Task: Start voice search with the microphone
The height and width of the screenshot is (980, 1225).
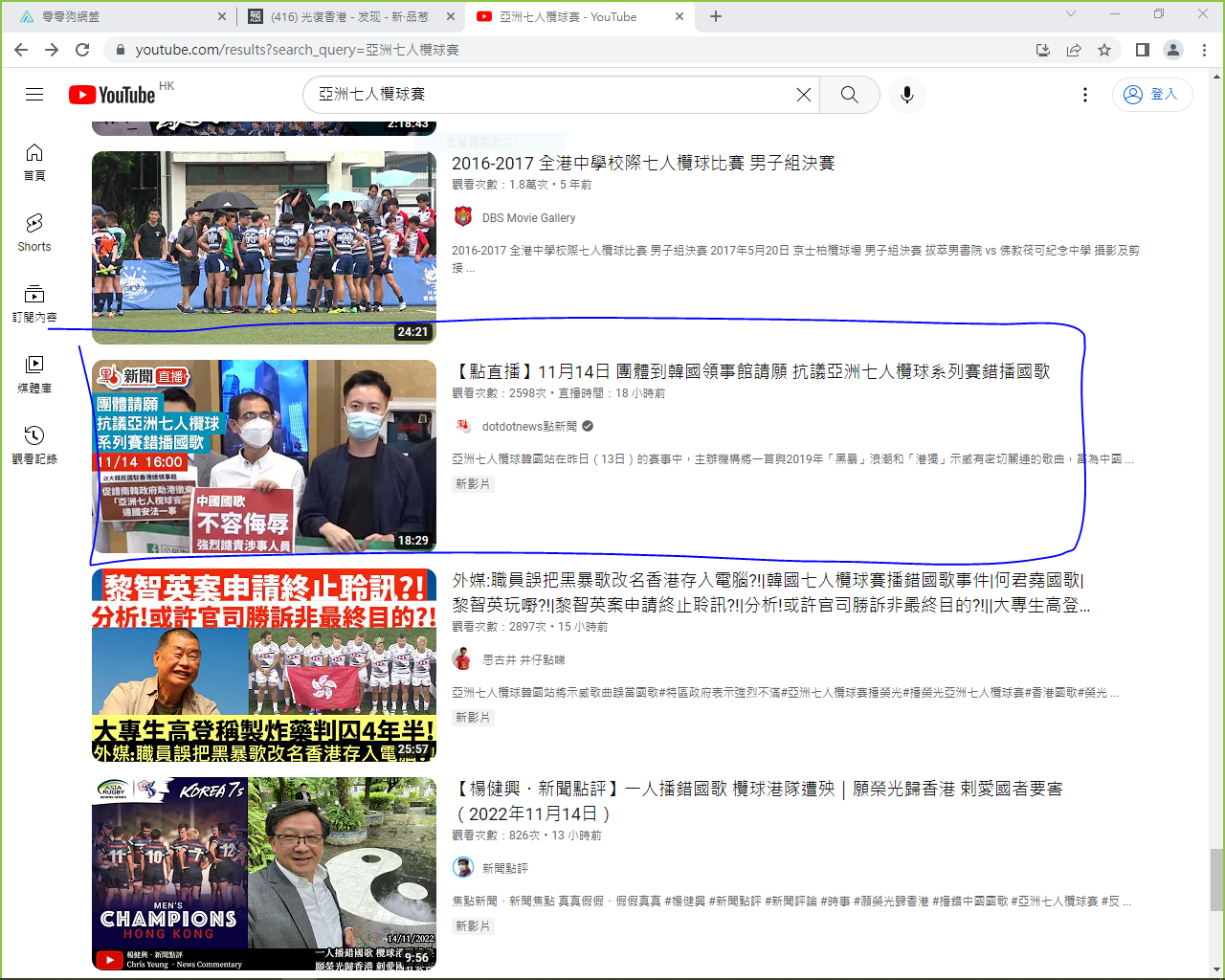Action: coord(907,94)
